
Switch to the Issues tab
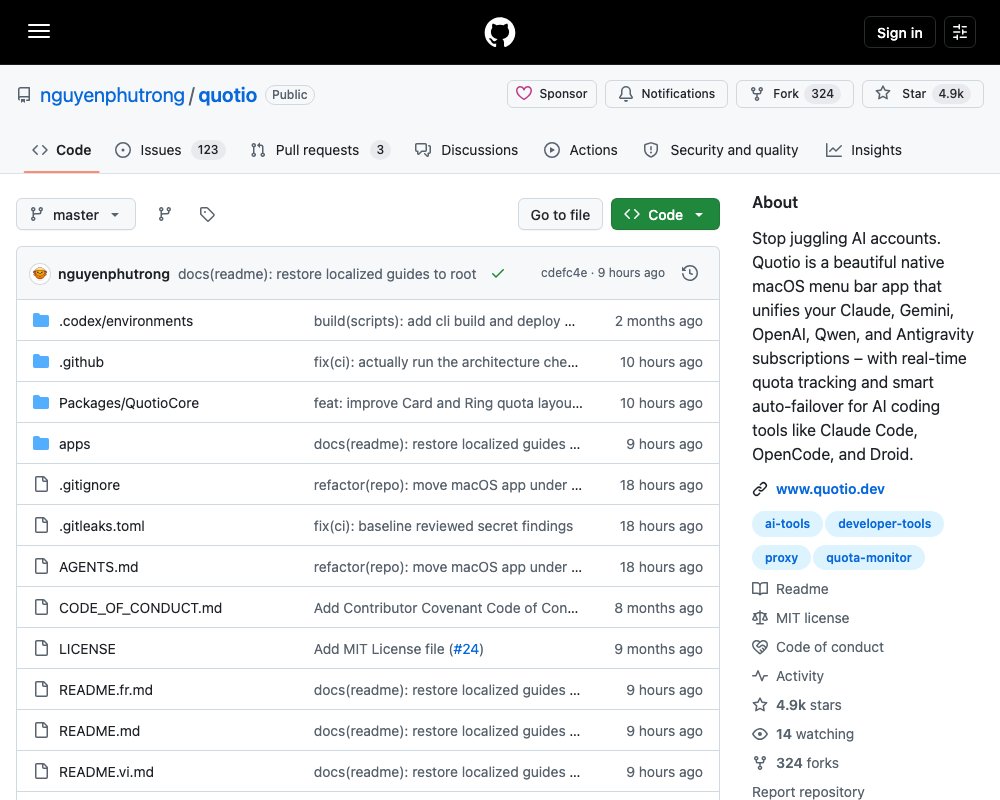[x=170, y=150]
